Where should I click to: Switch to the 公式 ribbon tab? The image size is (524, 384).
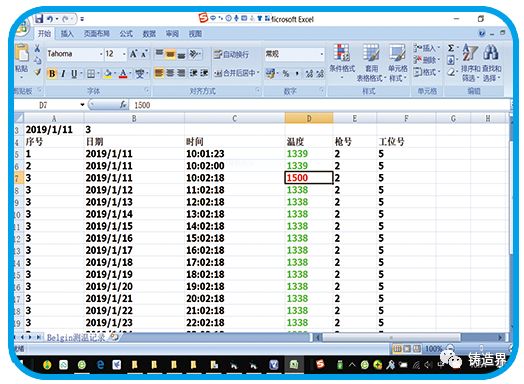tap(126, 33)
